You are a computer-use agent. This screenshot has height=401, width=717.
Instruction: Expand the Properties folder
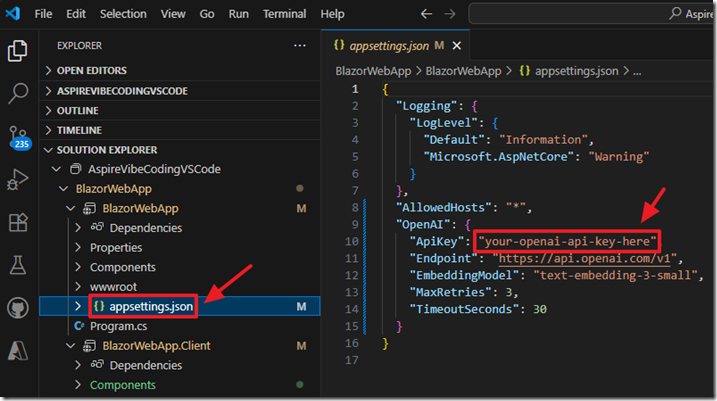78,247
